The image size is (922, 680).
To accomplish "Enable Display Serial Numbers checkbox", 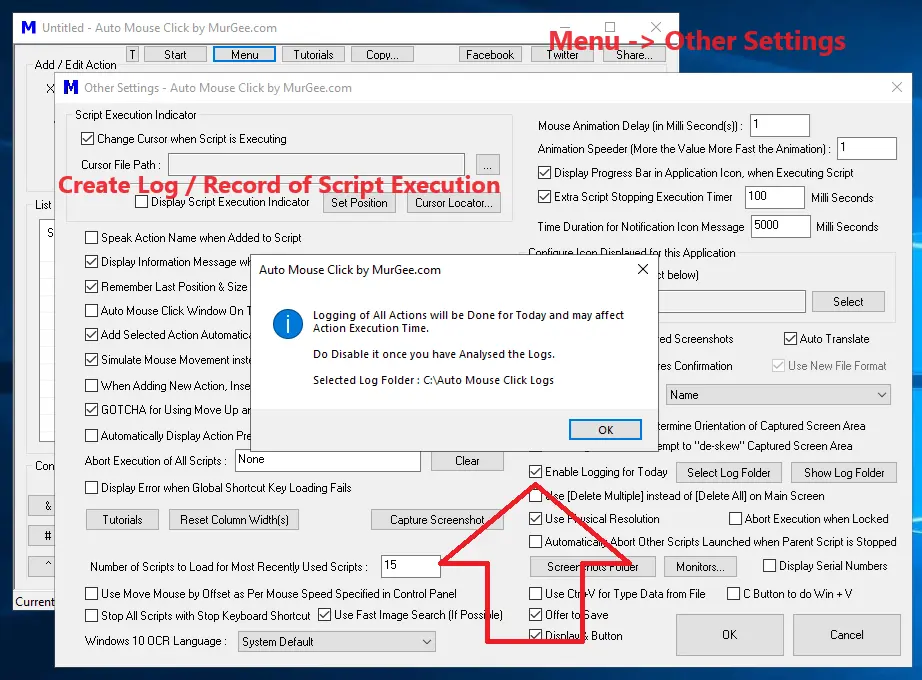I will pos(769,566).
